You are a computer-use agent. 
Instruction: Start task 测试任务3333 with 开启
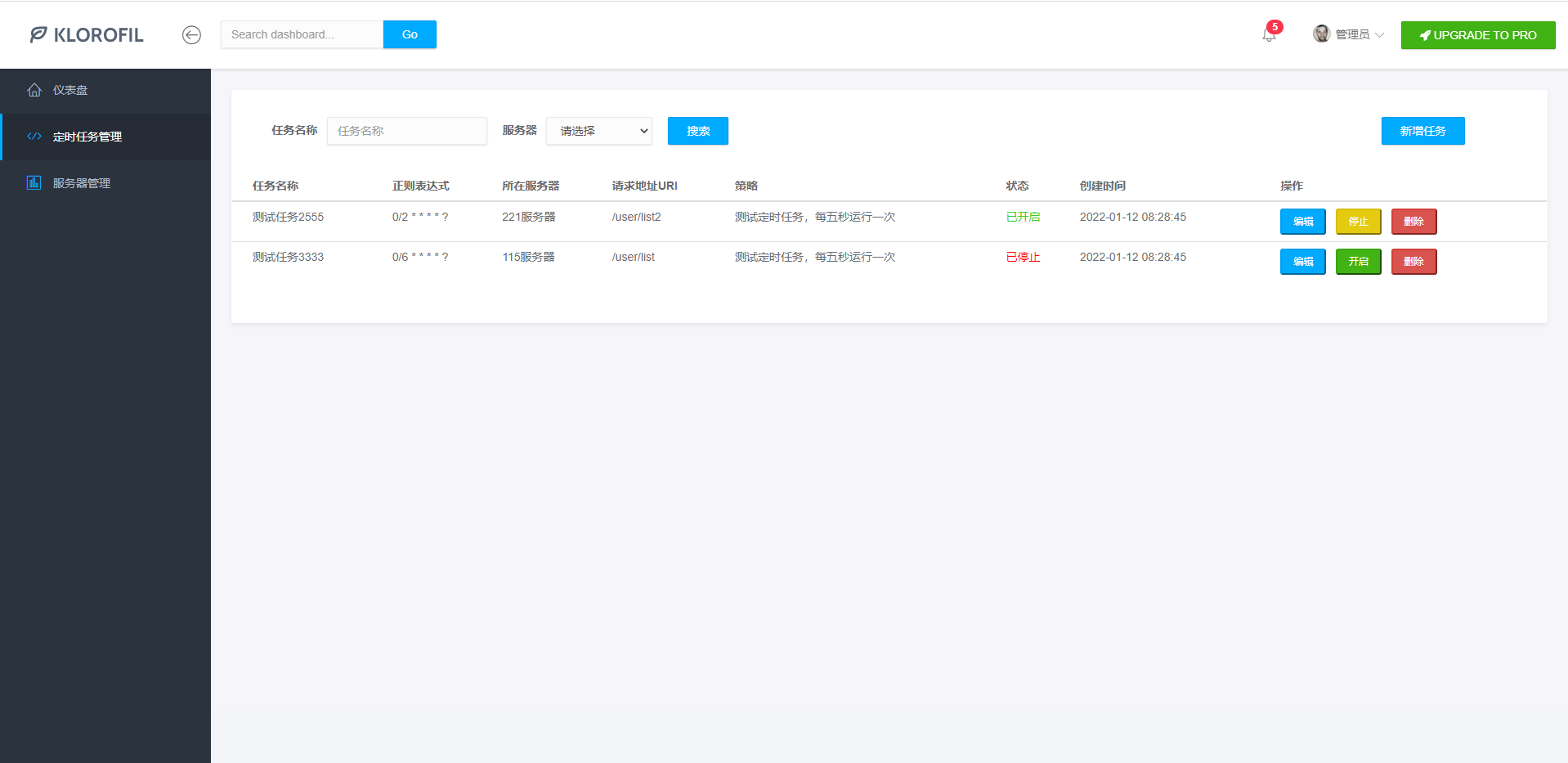(x=1358, y=262)
